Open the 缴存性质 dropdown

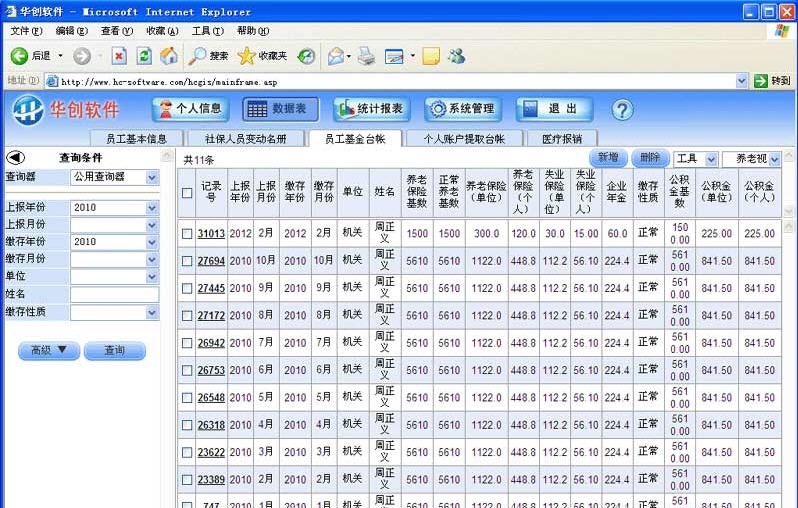[152, 312]
